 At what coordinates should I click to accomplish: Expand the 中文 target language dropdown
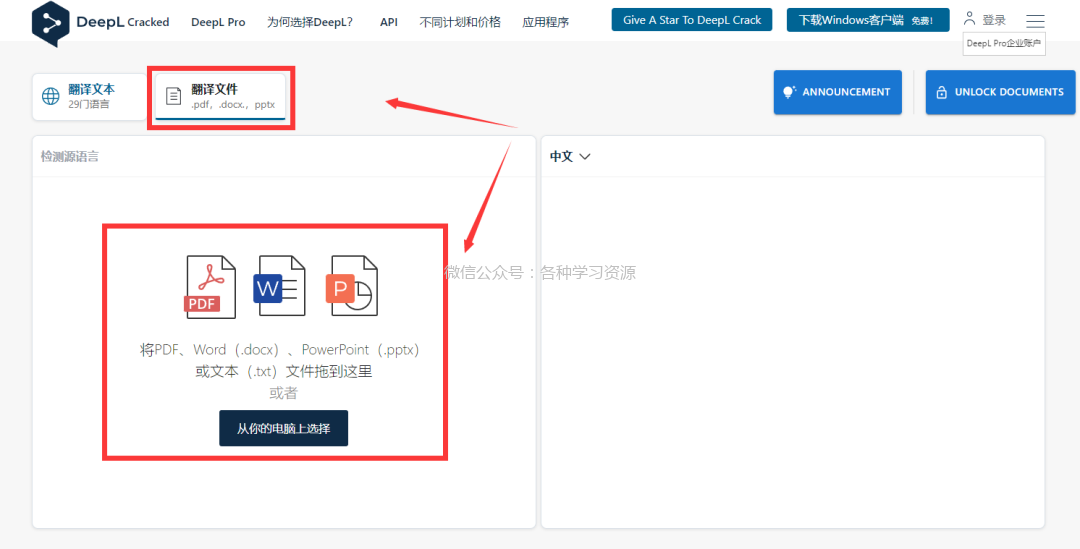click(x=570, y=156)
